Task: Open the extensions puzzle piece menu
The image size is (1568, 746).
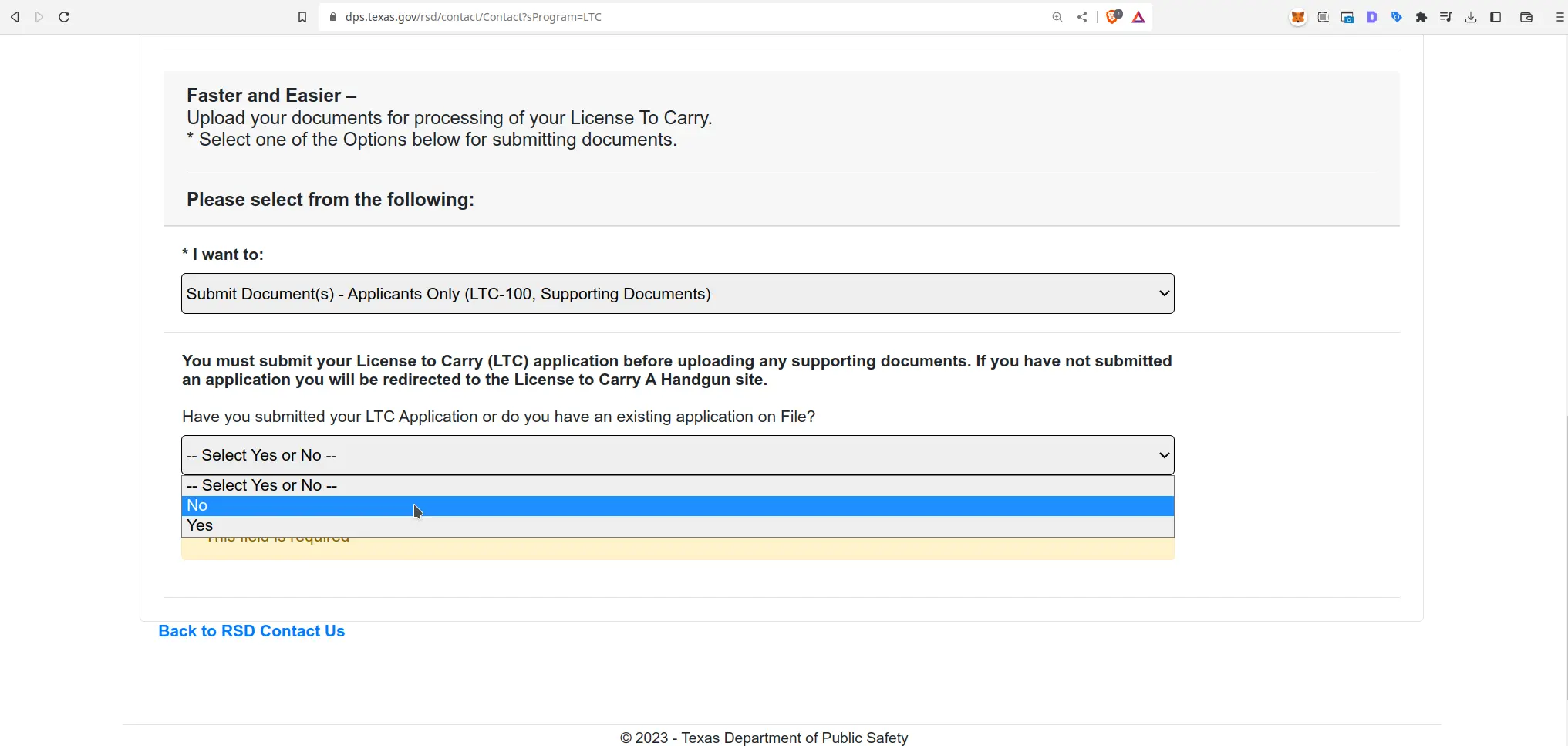Action: tap(1421, 17)
